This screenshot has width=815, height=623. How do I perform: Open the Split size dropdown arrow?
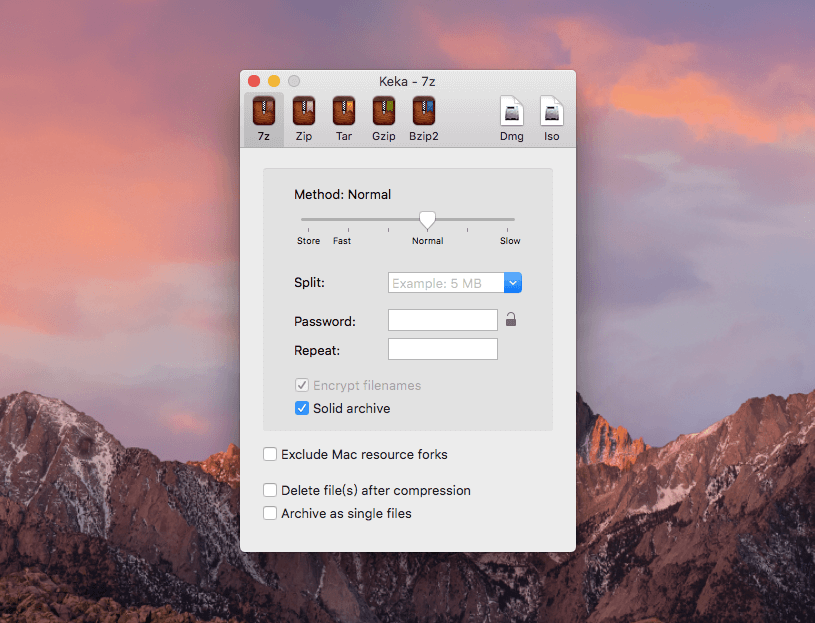pos(512,283)
